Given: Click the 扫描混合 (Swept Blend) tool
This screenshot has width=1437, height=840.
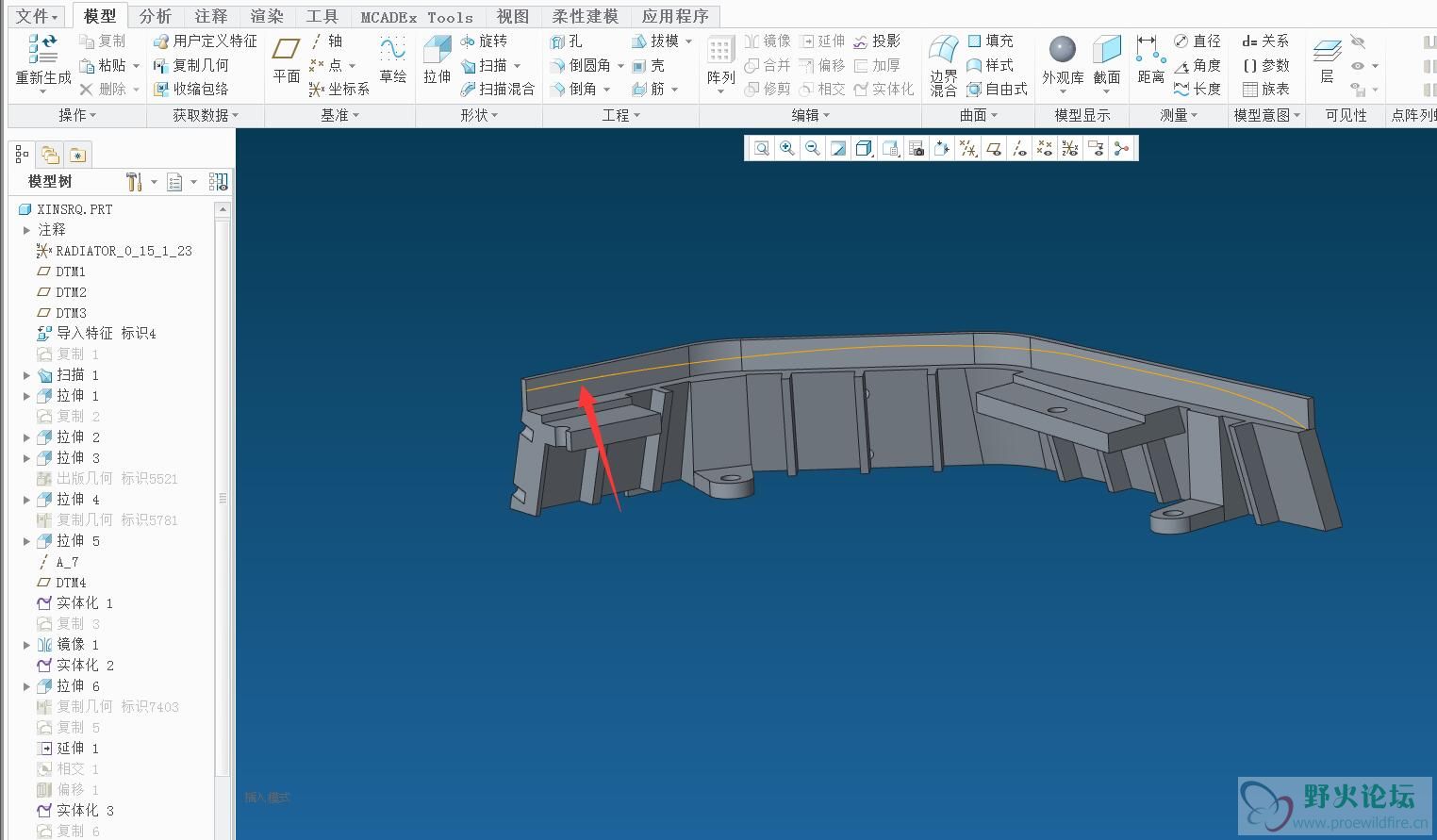Looking at the screenshot, I should [497, 89].
